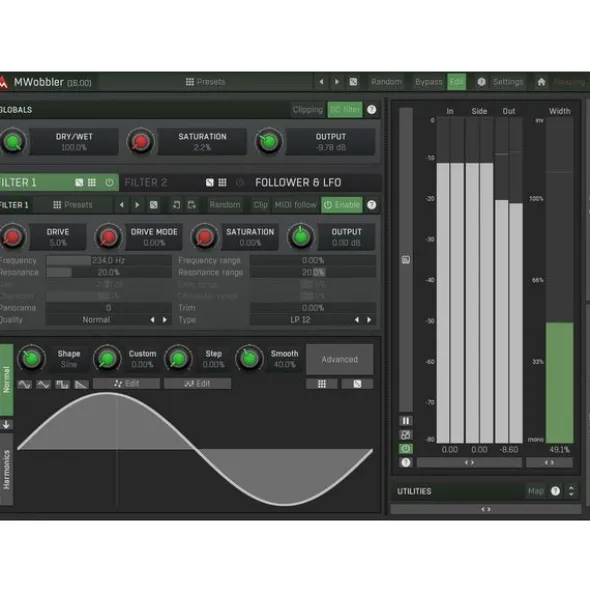Screen dimensions: 590x591
Task: Click the Frequency range value field
Action: [x=313, y=260]
